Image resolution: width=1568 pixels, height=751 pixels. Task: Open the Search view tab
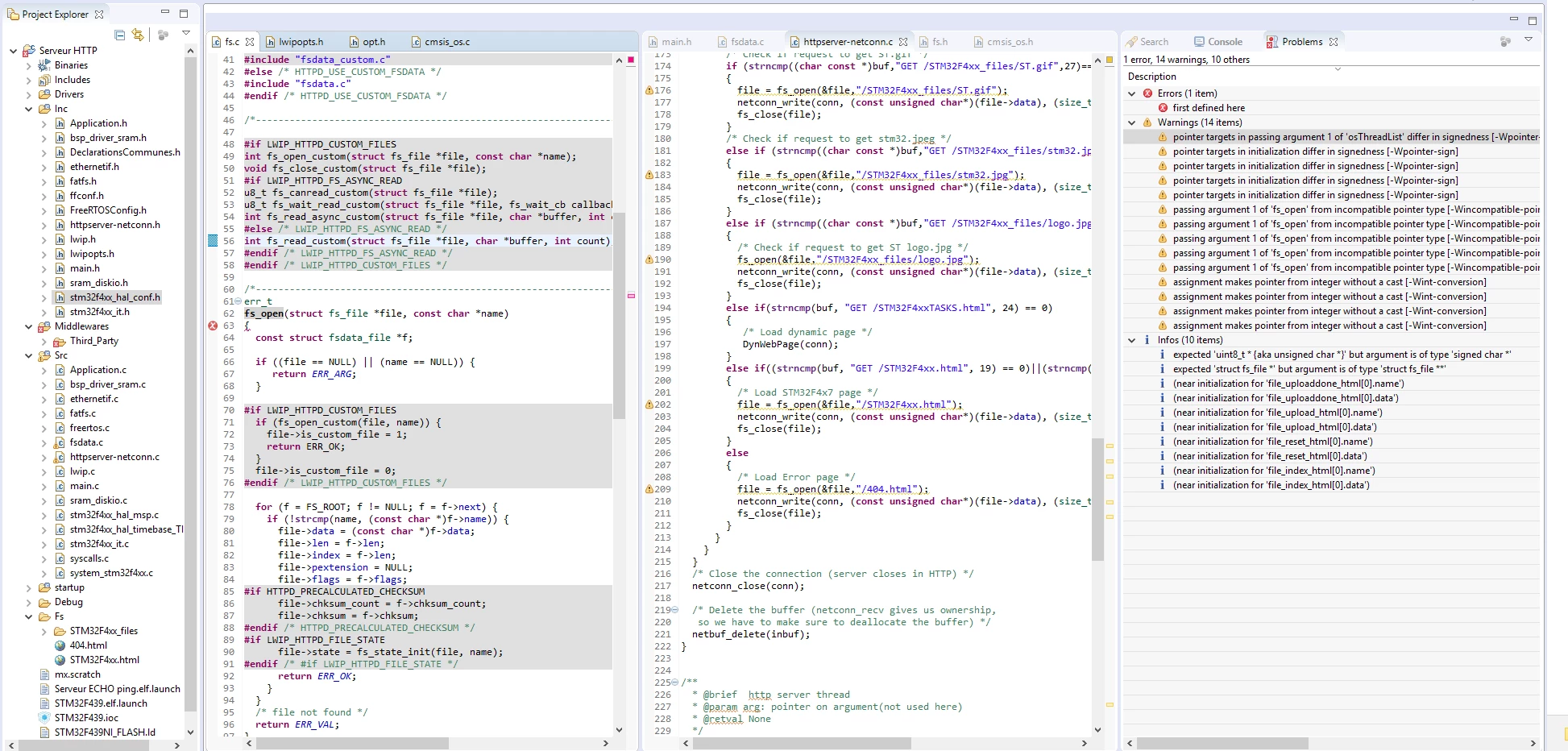[x=1147, y=42]
